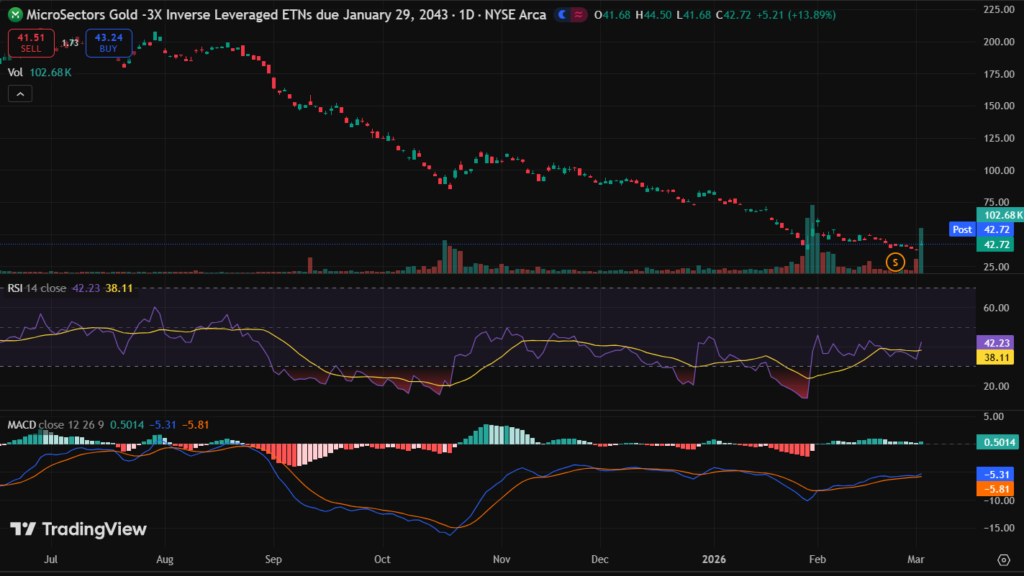Click the yellow 38.11 RSI axis label
This screenshot has height=576, width=1024.
pos(997,356)
